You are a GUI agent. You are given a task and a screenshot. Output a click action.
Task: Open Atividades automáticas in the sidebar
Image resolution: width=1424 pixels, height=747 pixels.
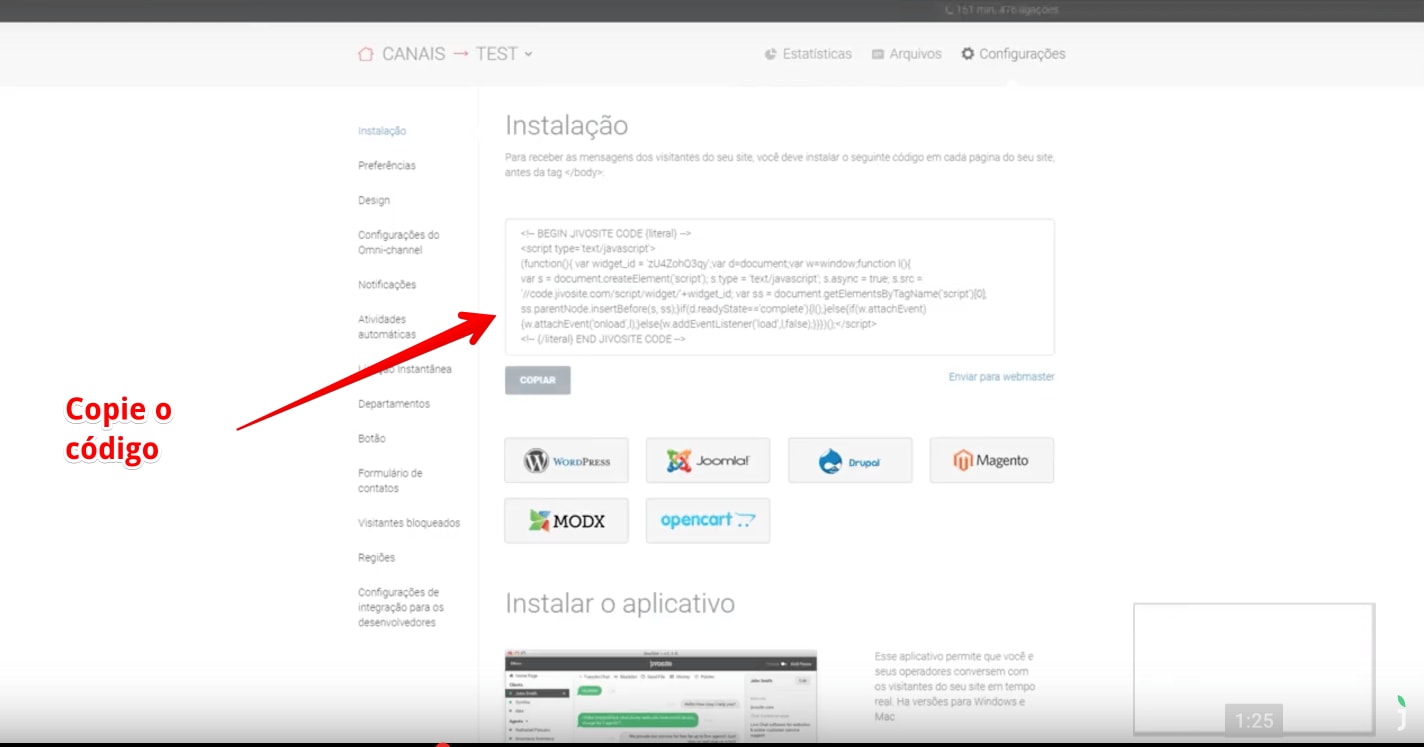[x=387, y=327]
